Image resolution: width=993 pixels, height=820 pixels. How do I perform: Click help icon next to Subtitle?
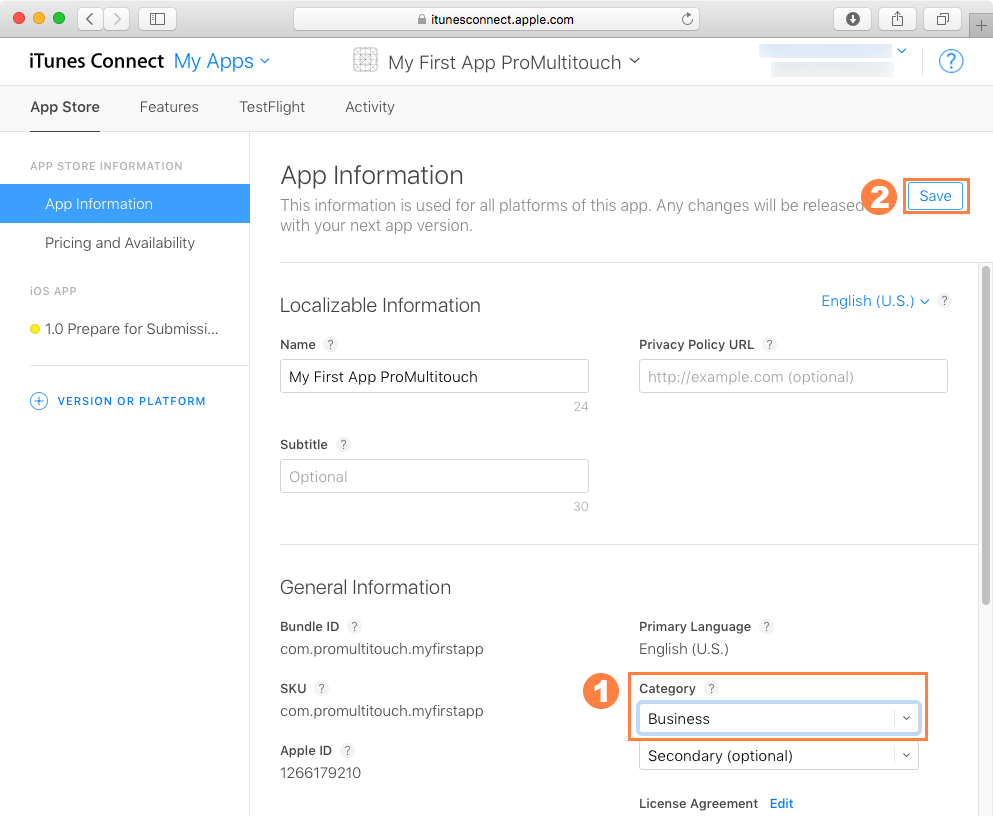pyautogui.click(x=343, y=445)
